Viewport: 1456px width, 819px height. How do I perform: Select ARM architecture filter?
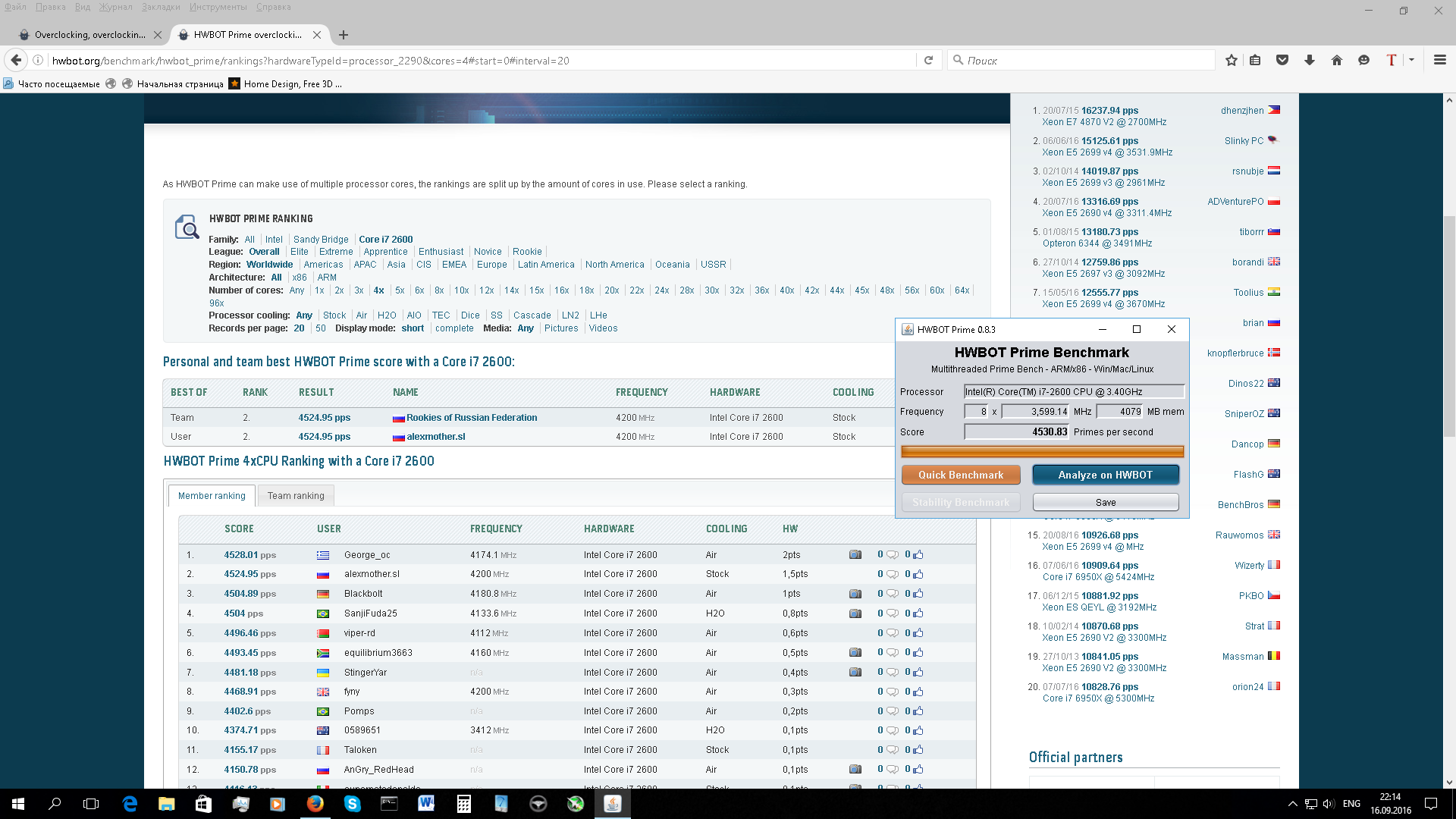pos(327,278)
